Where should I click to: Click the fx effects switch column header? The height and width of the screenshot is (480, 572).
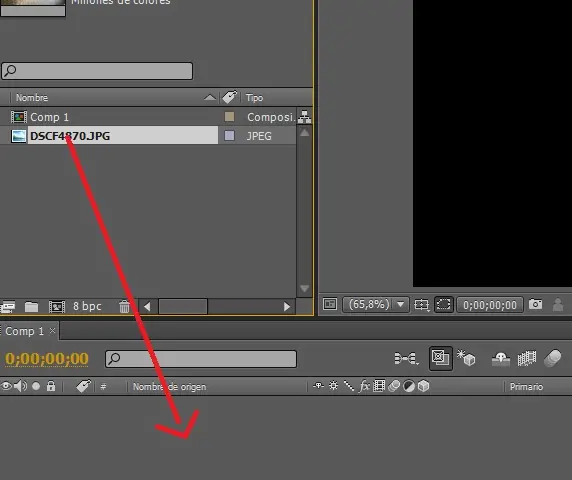tap(364, 386)
